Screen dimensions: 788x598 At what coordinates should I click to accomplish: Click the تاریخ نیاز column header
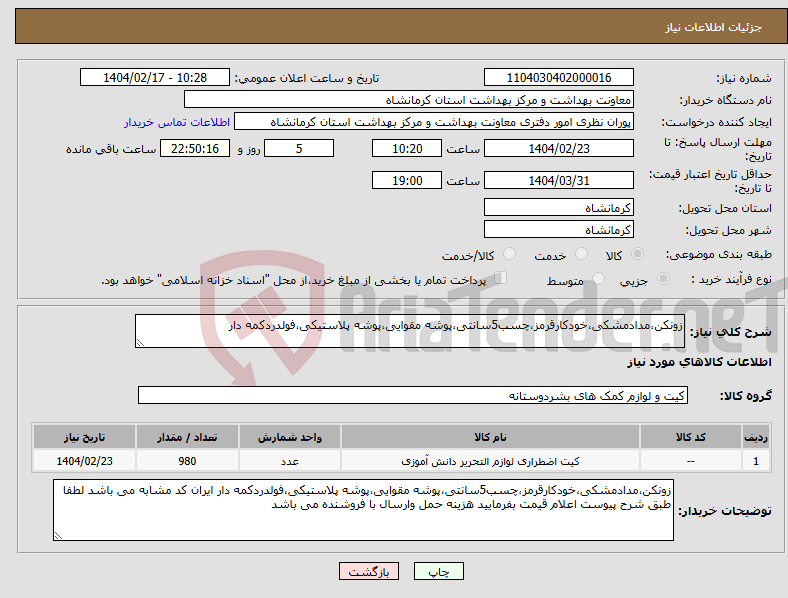pyautogui.click(x=84, y=437)
